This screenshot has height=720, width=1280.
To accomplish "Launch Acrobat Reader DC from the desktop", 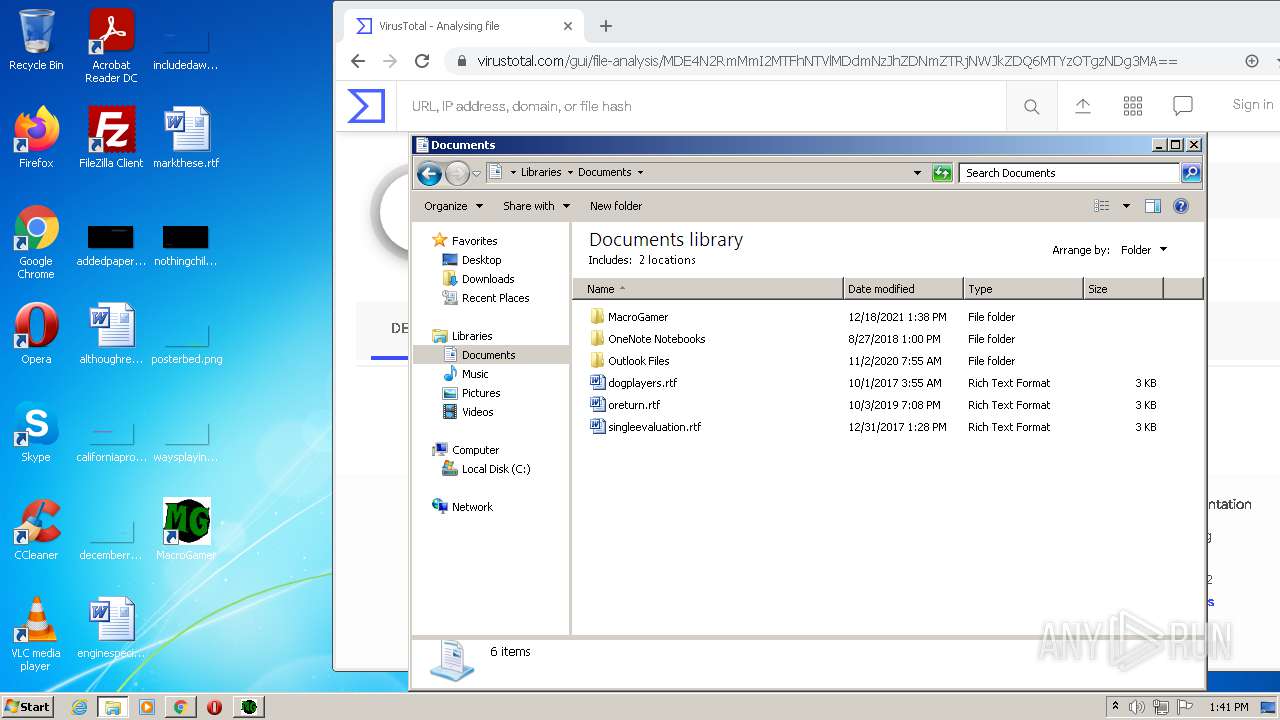I will 111,45.
